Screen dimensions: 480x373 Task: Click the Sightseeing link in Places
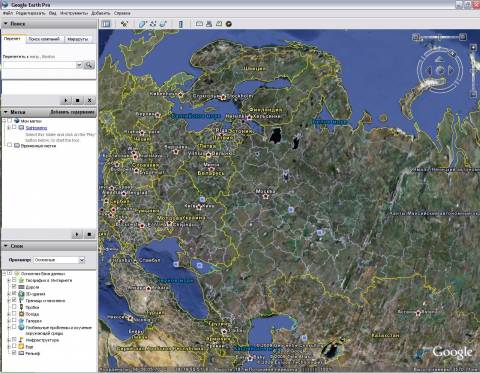(x=36, y=128)
